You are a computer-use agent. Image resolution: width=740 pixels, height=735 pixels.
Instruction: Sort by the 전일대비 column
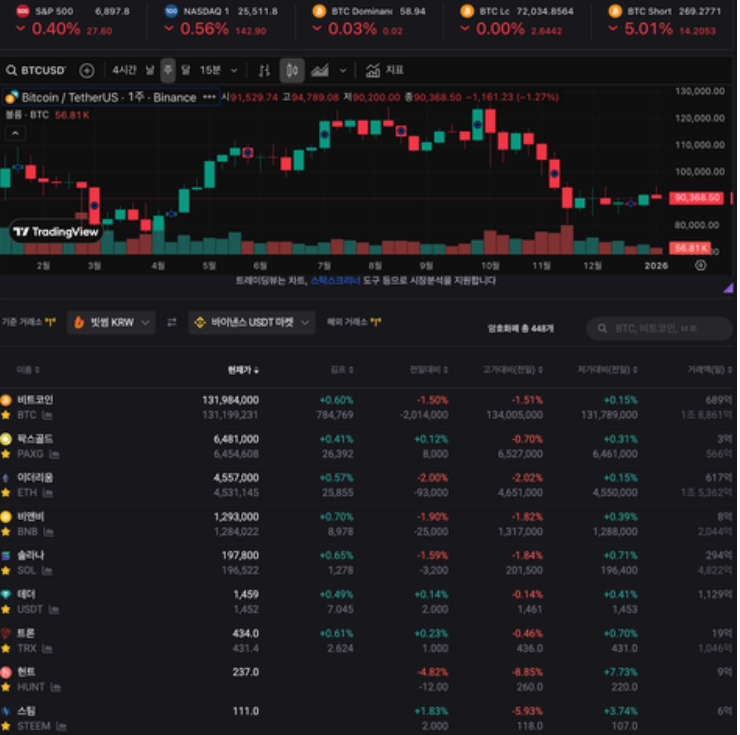pyautogui.click(x=429, y=370)
